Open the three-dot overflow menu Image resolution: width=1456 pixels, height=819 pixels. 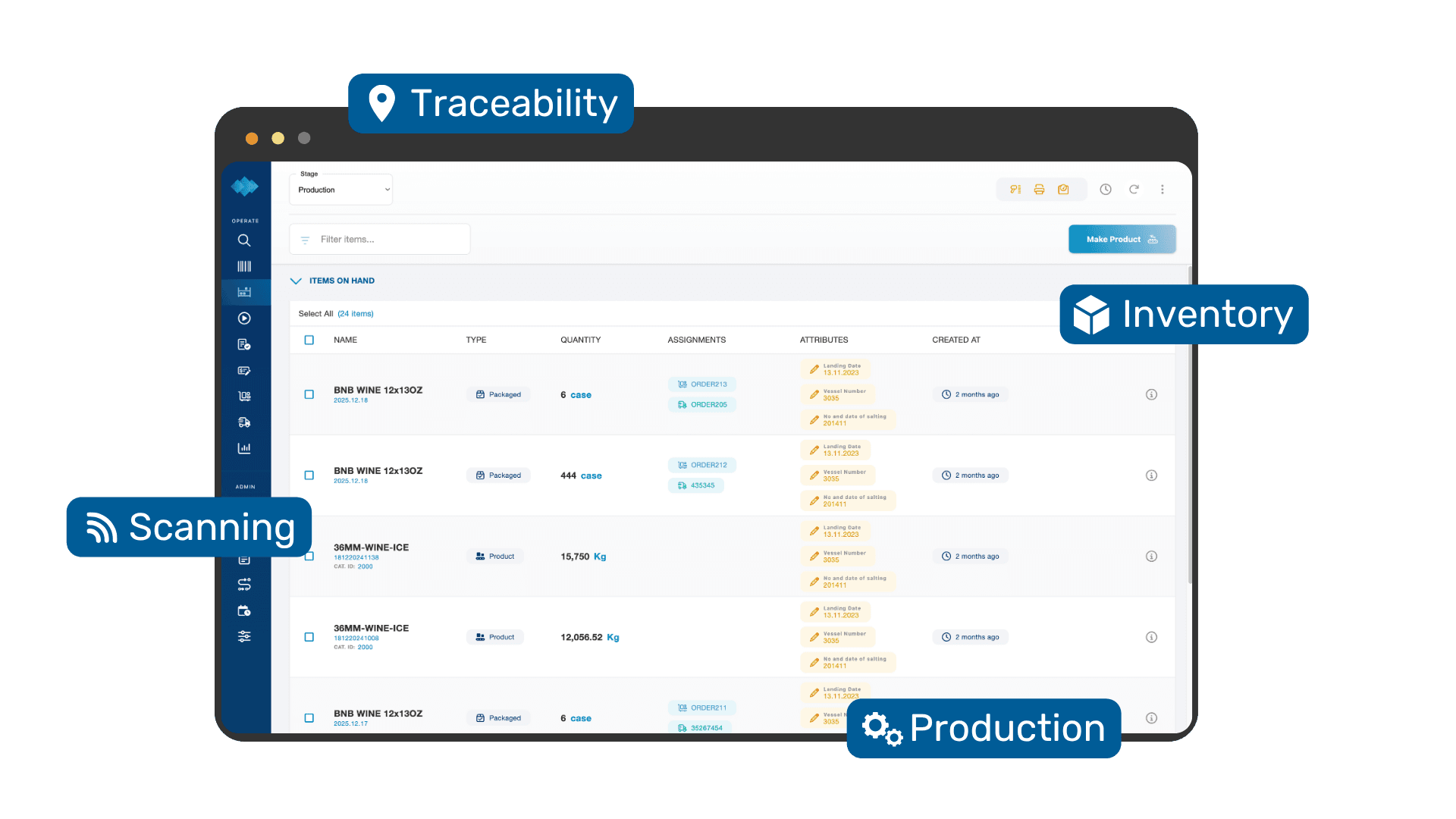click(x=1163, y=189)
